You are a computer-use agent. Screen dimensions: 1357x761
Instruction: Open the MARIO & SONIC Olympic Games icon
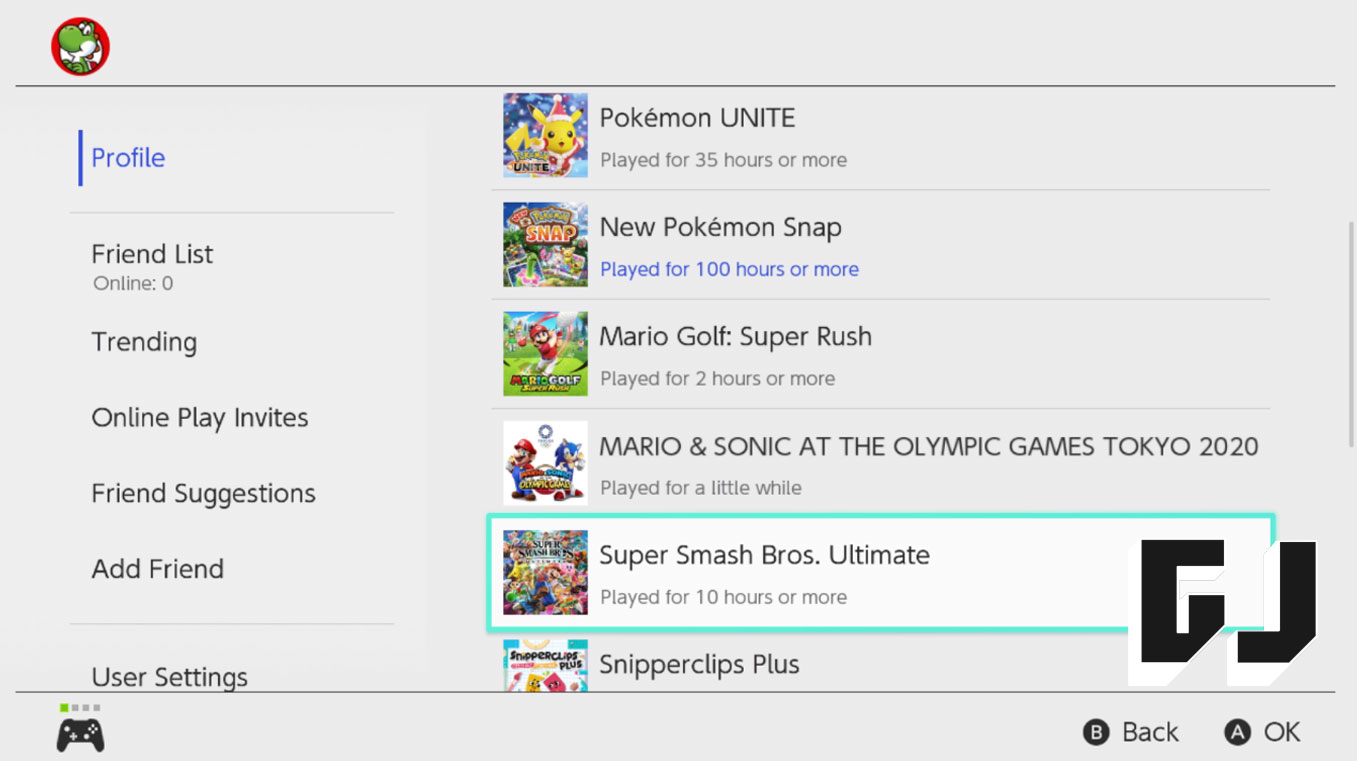pos(545,463)
